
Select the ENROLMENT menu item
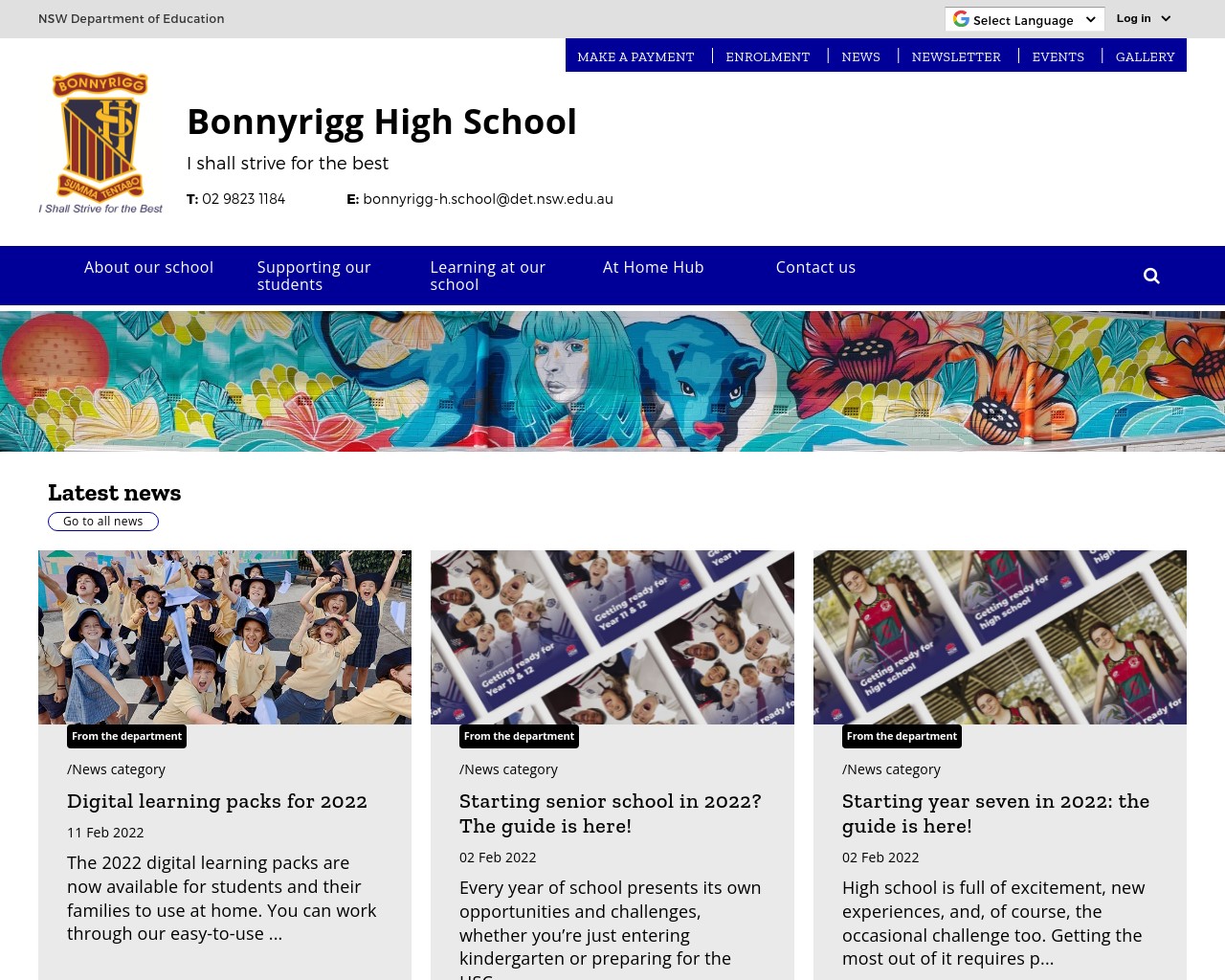click(768, 56)
